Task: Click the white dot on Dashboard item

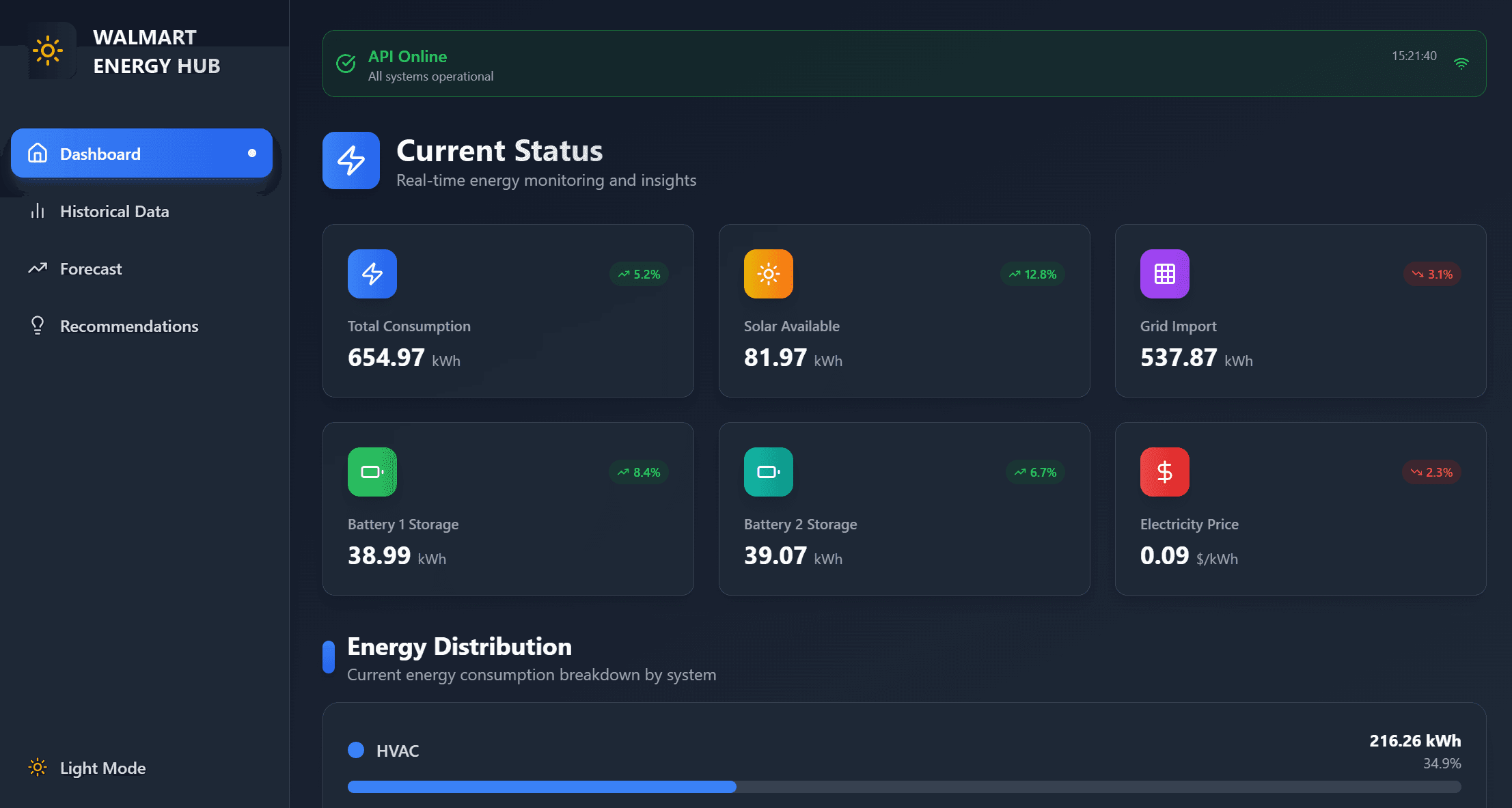Action: [x=252, y=153]
